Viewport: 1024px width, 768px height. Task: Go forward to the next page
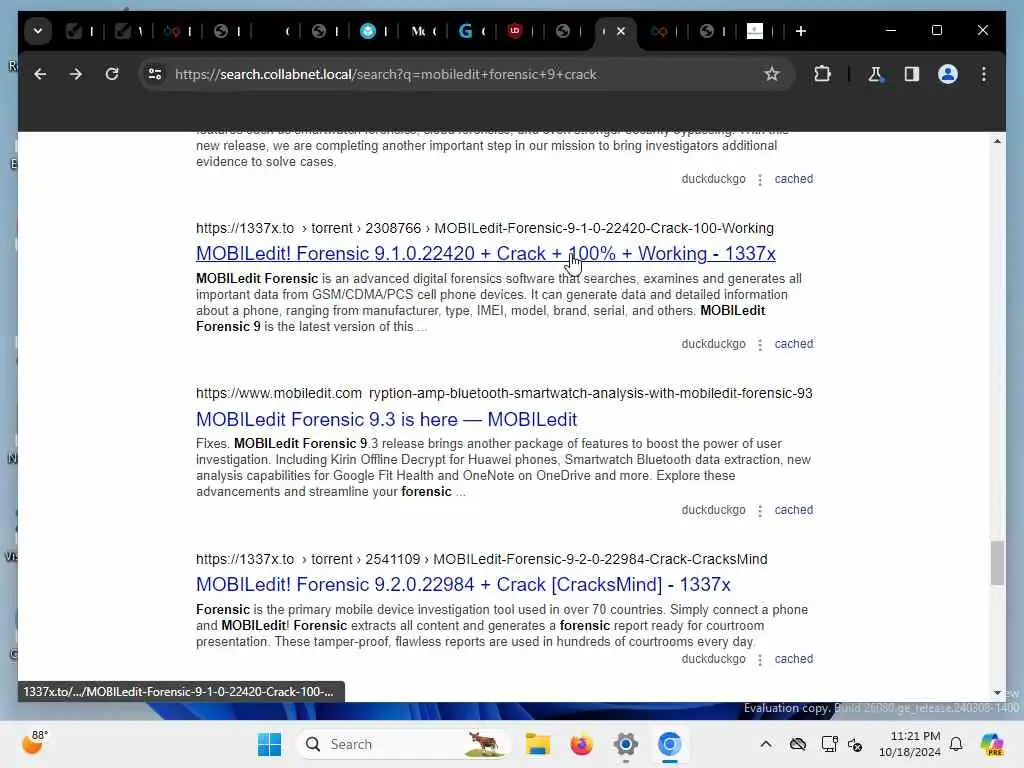pos(76,74)
